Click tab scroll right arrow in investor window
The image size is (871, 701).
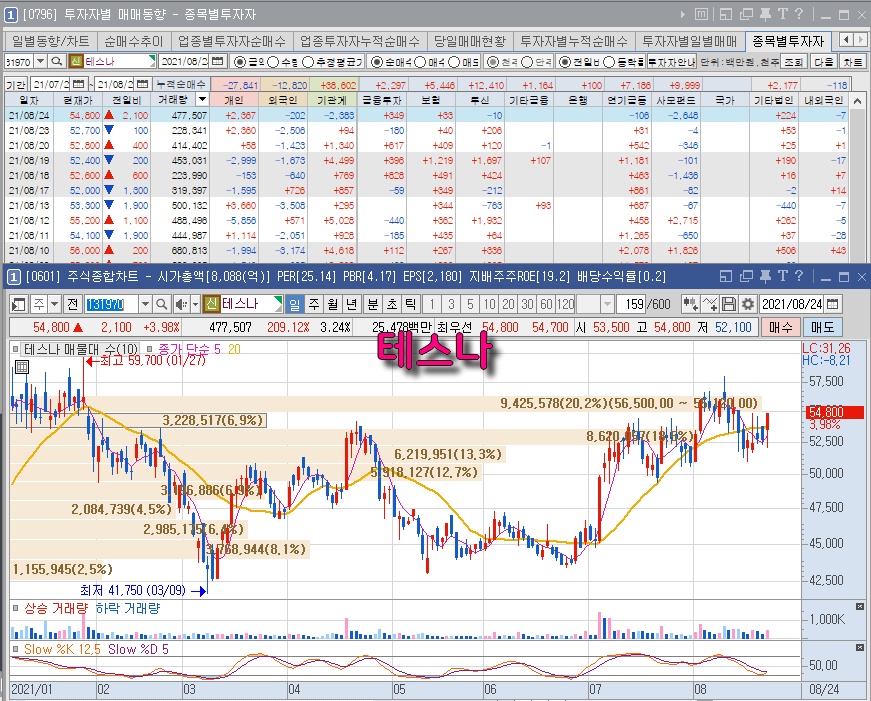coord(860,39)
